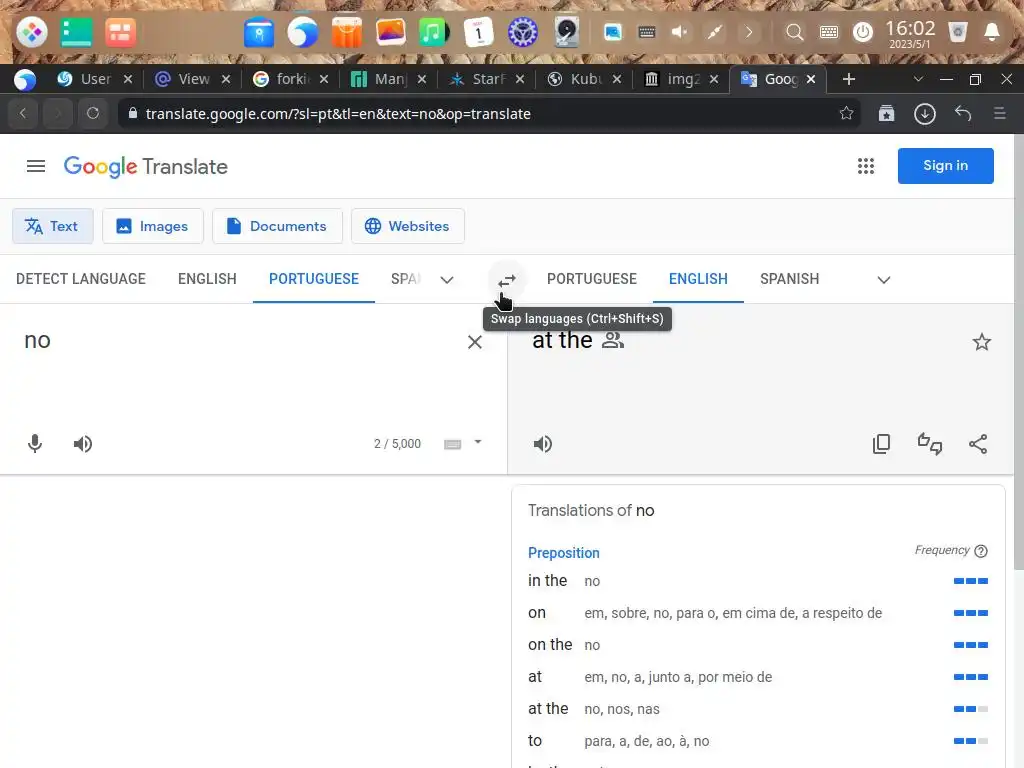Click the undo arrow icon in browser toolbar
This screenshot has width=1024, height=768.
point(963,114)
